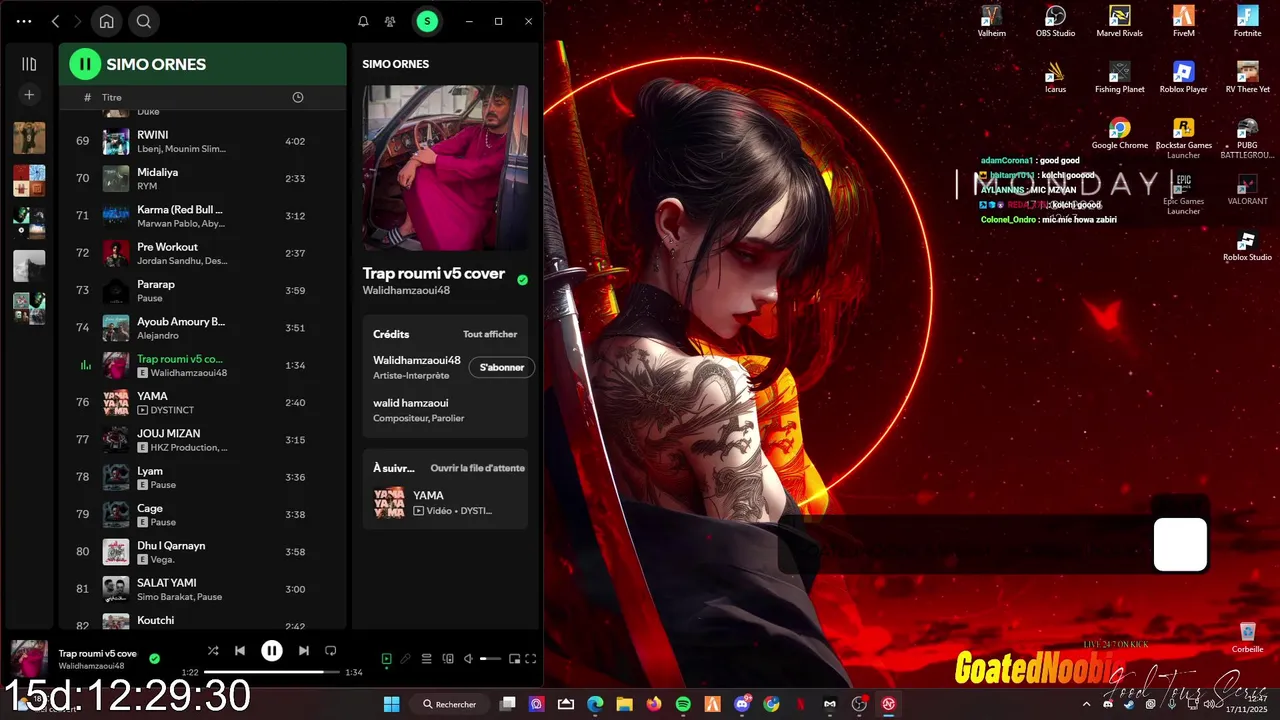Open the Google Chrome desktop shortcut
The width and height of the screenshot is (1280, 720).
tap(1119, 133)
